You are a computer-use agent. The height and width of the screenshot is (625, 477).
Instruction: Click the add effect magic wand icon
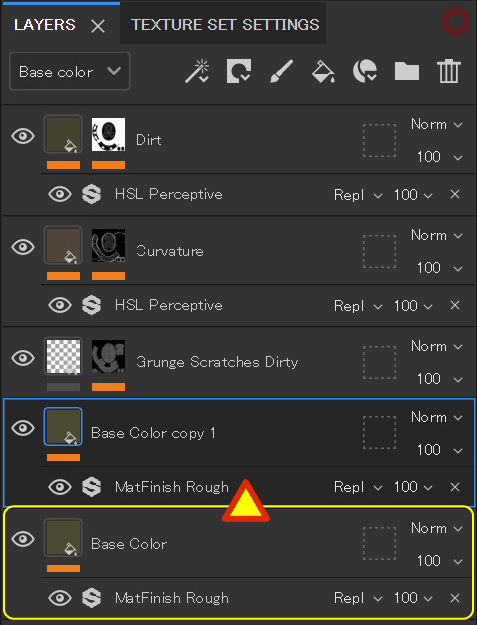click(x=197, y=71)
